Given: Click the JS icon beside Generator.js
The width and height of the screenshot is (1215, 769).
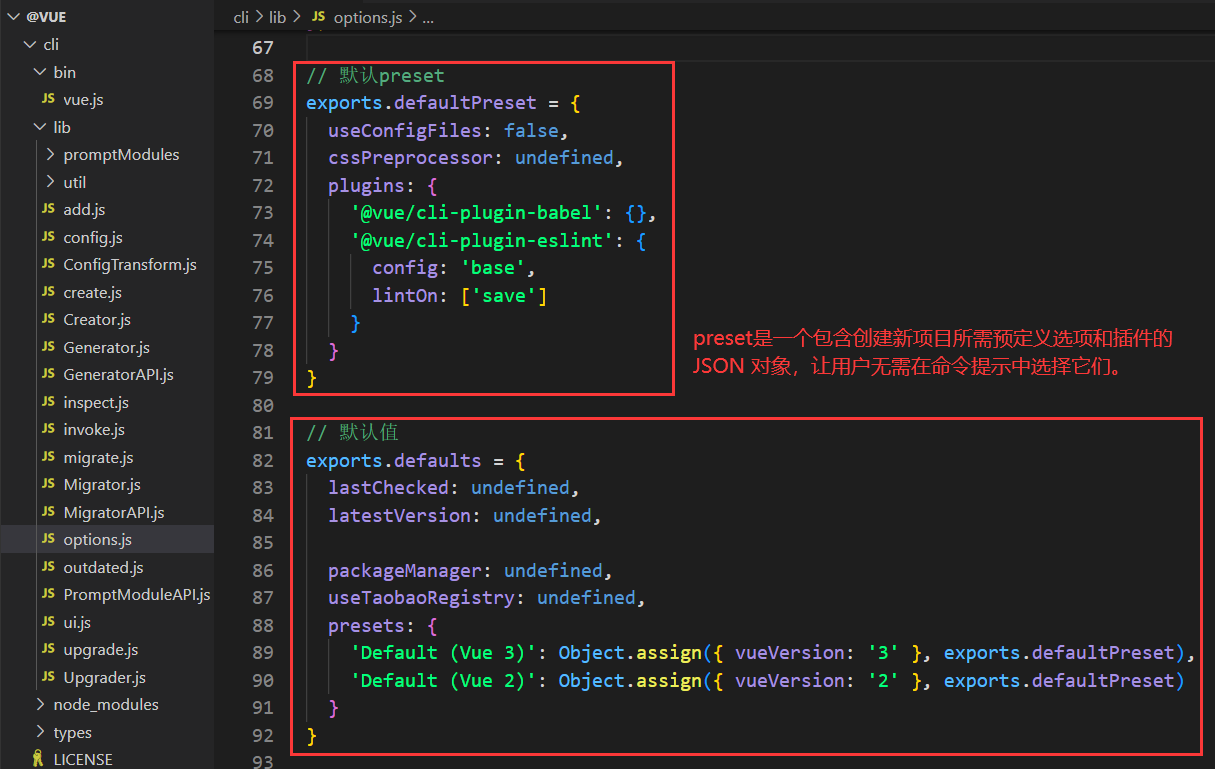Looking at the screenshot, I should [x=48, y=347].
